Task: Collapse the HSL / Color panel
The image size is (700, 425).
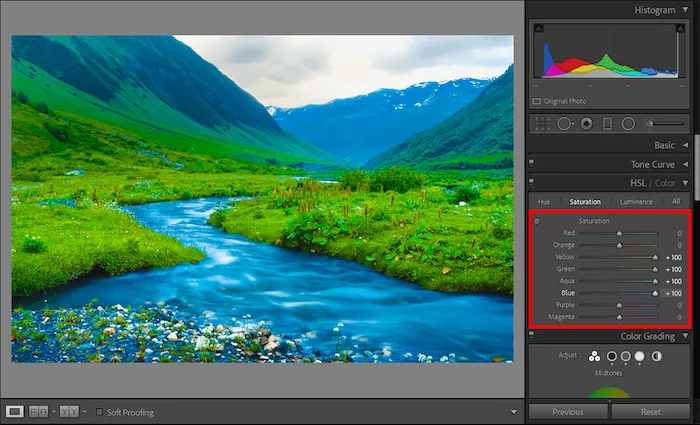Action: point(685,183)
